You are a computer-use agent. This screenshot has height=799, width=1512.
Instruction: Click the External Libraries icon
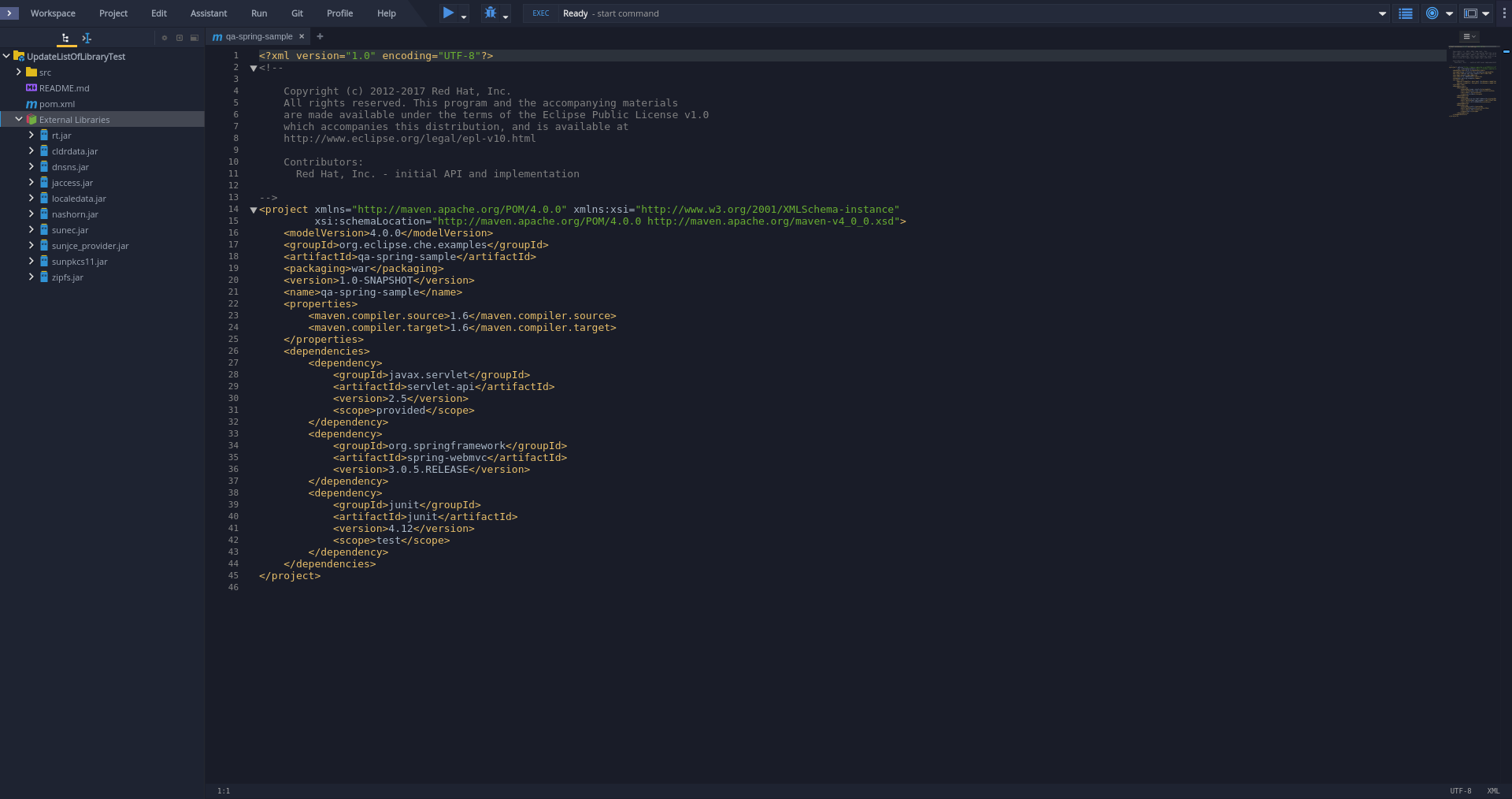(31, 119)
